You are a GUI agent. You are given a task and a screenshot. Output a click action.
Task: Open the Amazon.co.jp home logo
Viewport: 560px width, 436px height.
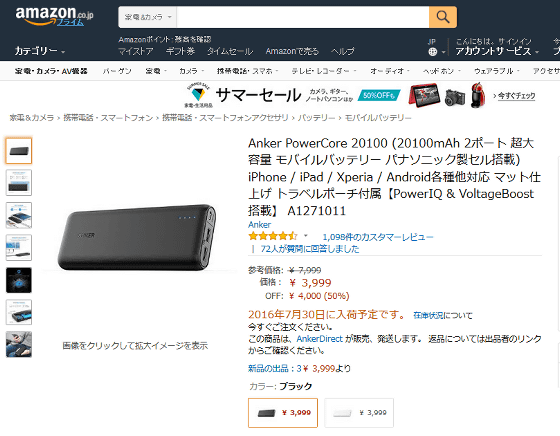click(54, 16)
